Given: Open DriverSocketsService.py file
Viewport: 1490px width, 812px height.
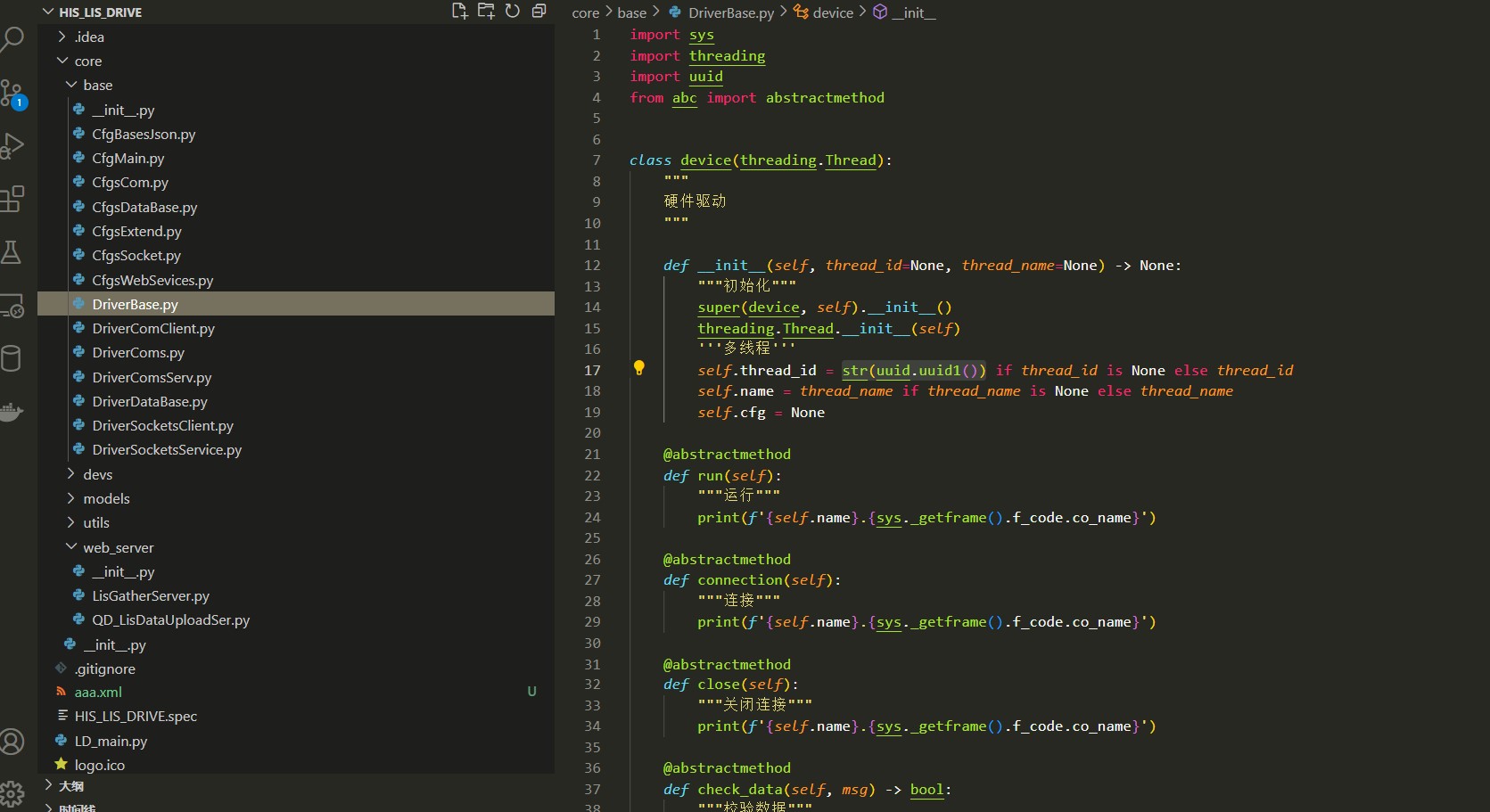Looking at the screenshot, I should pos(167,449).
